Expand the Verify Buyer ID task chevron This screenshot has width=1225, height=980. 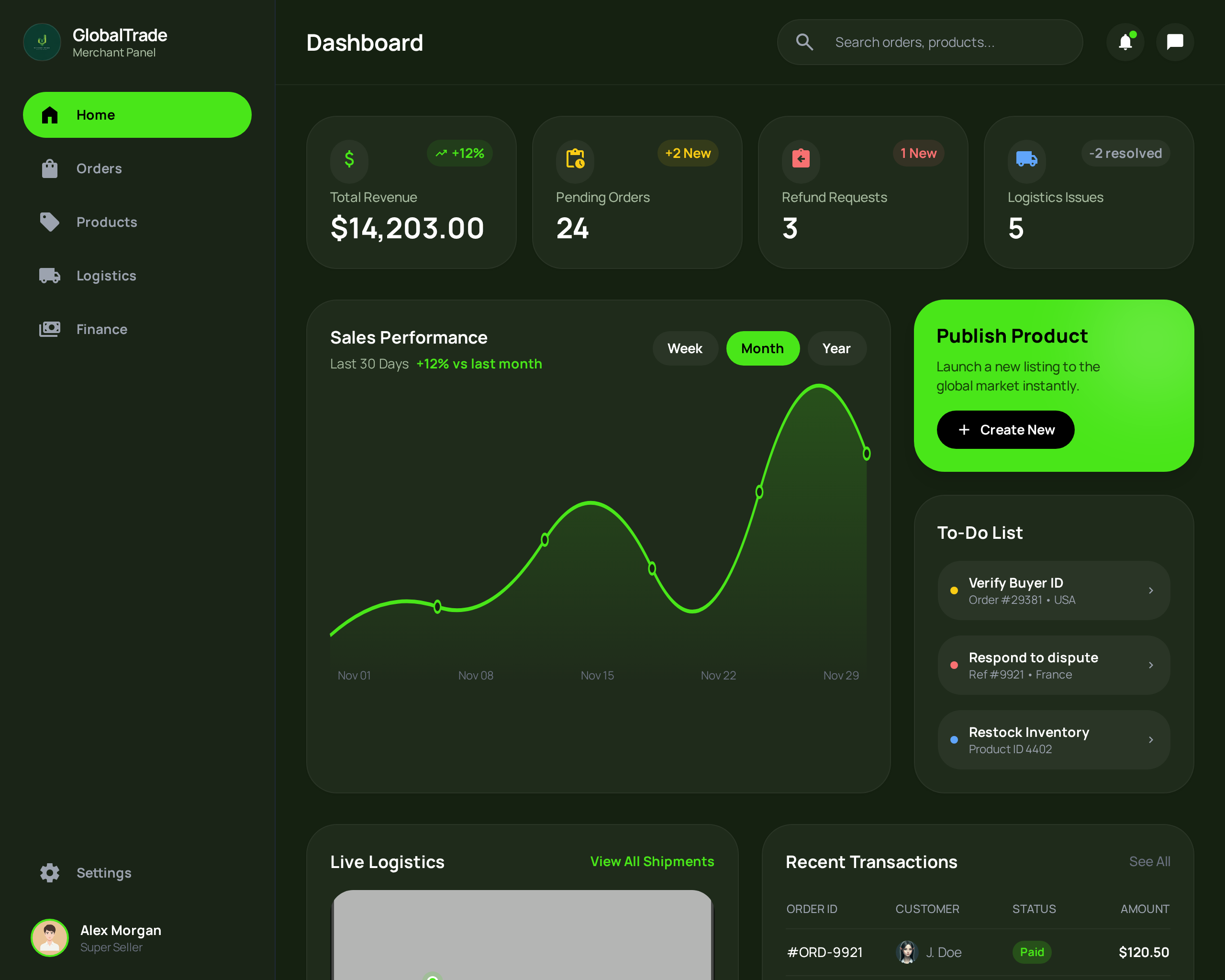click(x=1150, y=591)
